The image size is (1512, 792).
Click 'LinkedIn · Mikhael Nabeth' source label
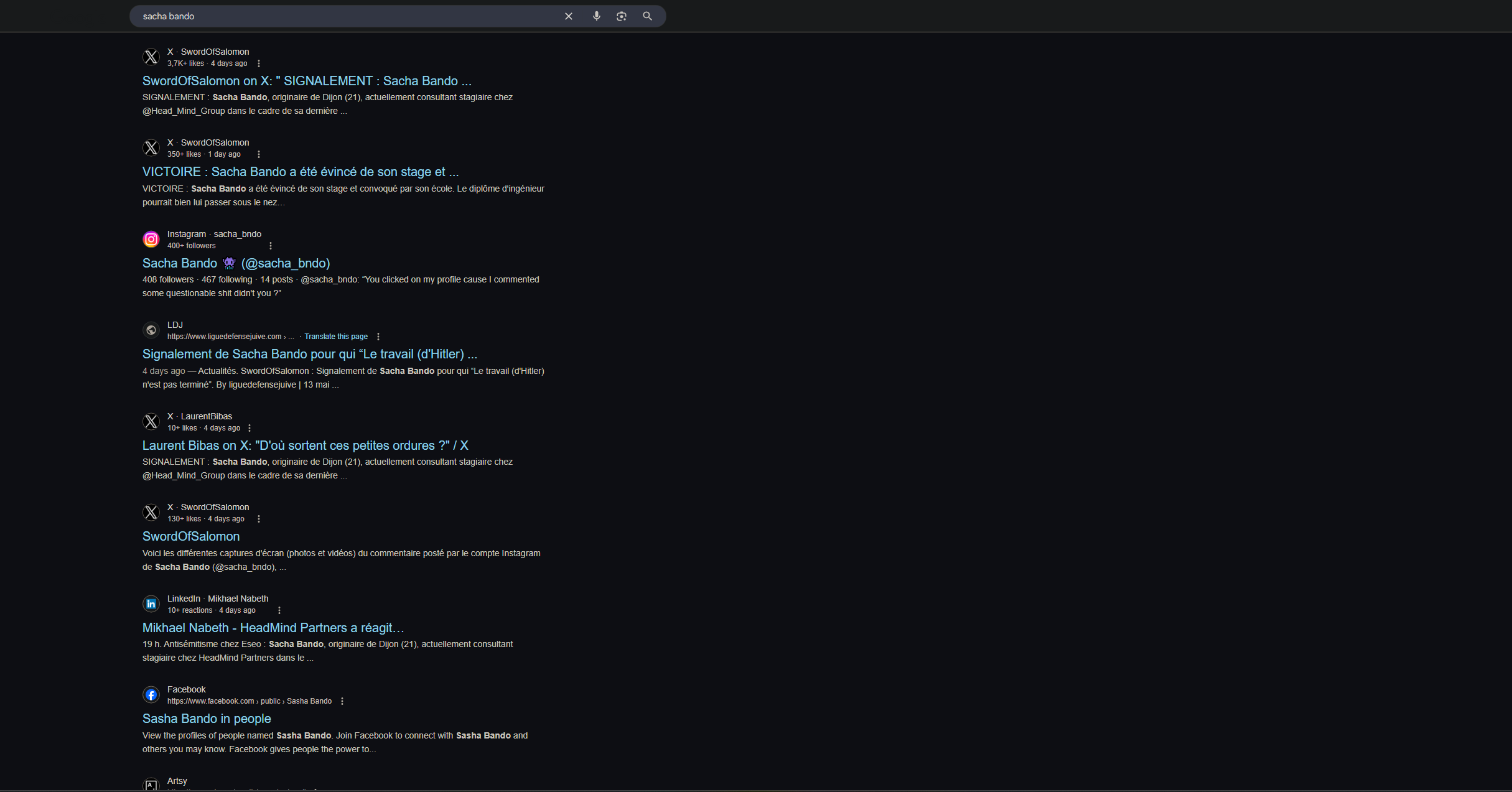(x=218, y=599)
